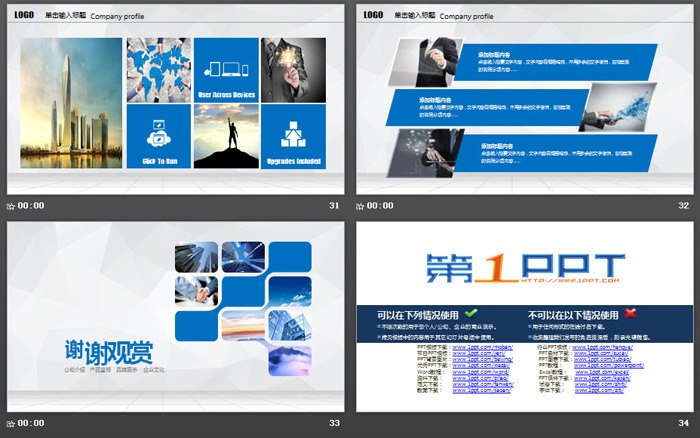
Task: Select the slide 33 thank-you thumbnail
Action: 175,317
